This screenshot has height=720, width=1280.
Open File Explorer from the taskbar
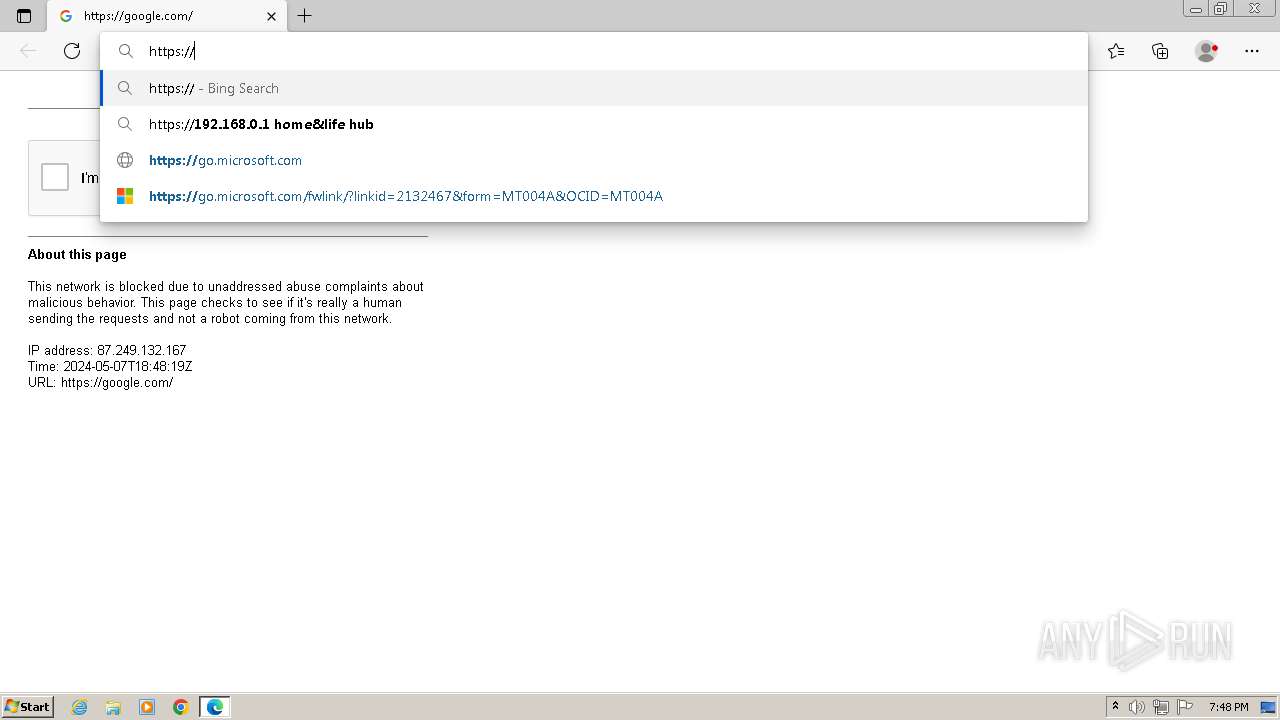[x=113, y=707]
